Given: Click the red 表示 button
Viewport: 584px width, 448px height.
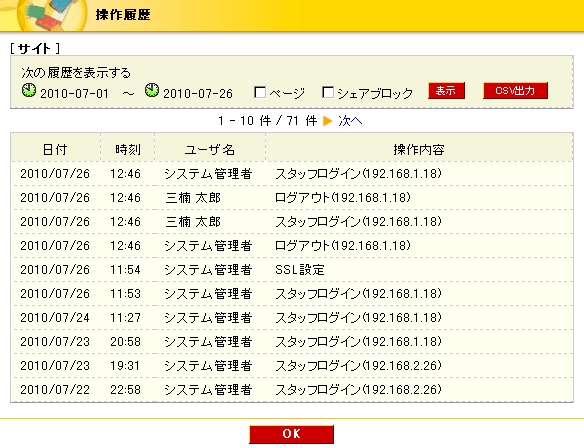Looking at the screenshot, I should [x=446, y=91].
